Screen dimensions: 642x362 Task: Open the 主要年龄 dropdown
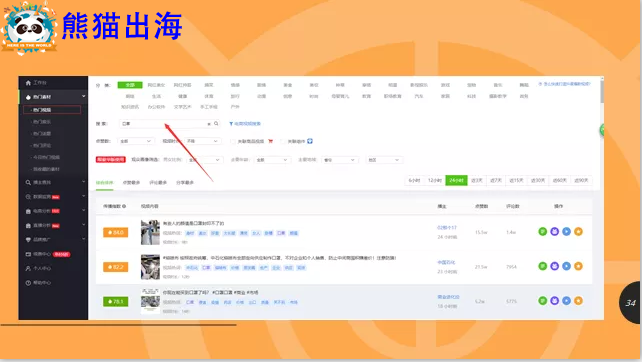pos(272,160)
